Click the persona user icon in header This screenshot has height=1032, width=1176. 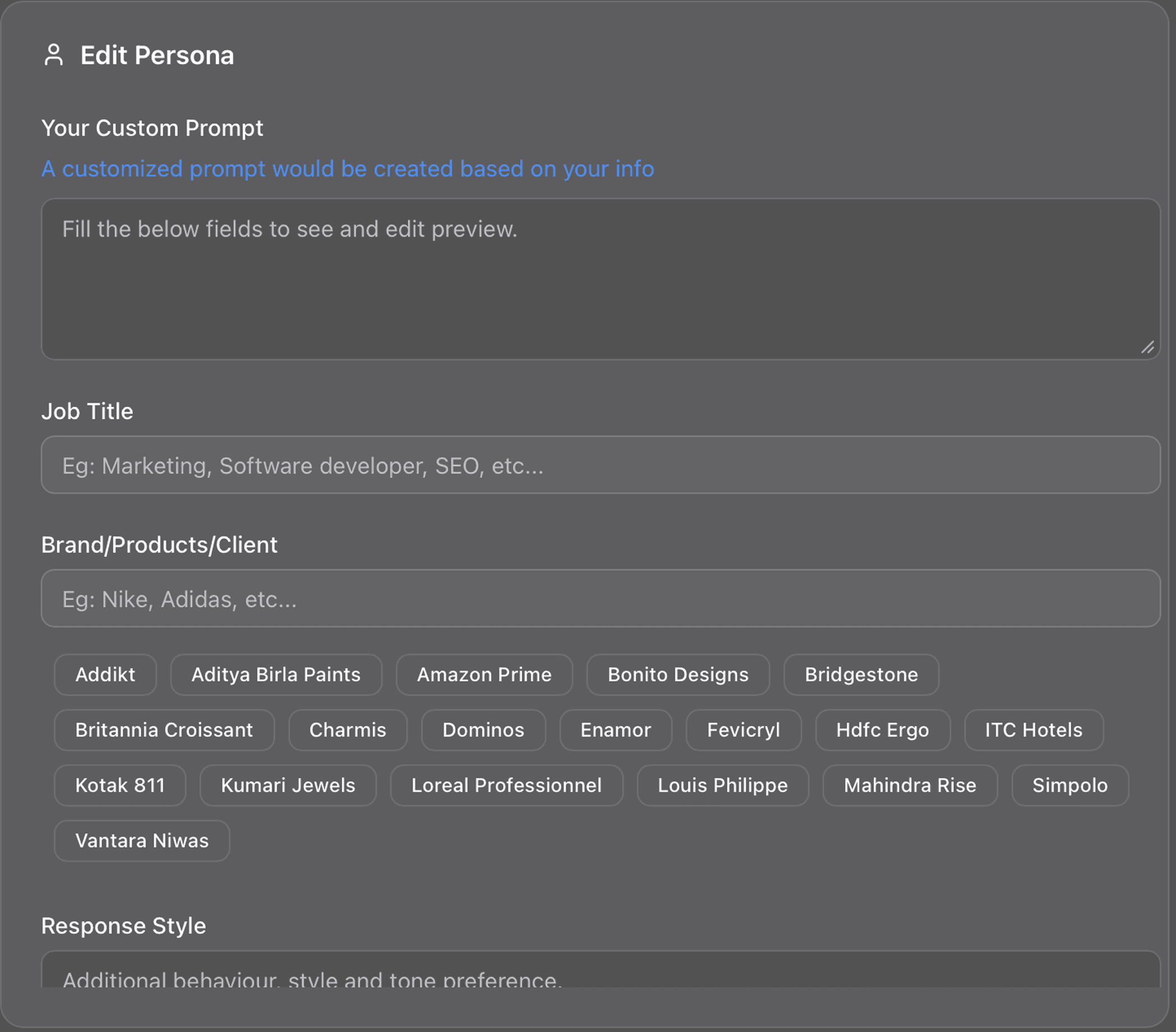point(53,55)
